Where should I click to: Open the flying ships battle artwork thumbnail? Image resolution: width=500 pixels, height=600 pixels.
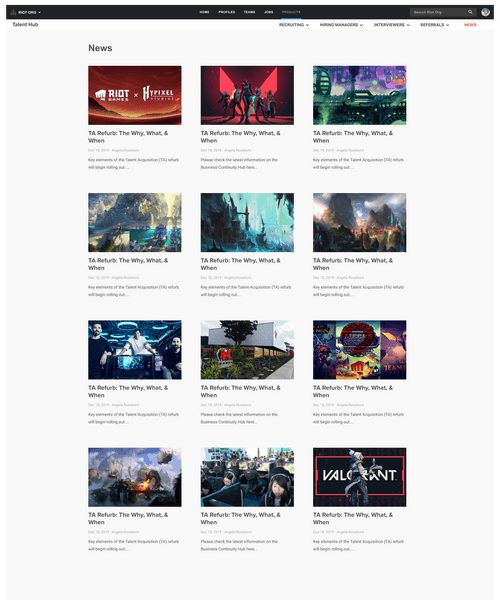pos(135,477)
